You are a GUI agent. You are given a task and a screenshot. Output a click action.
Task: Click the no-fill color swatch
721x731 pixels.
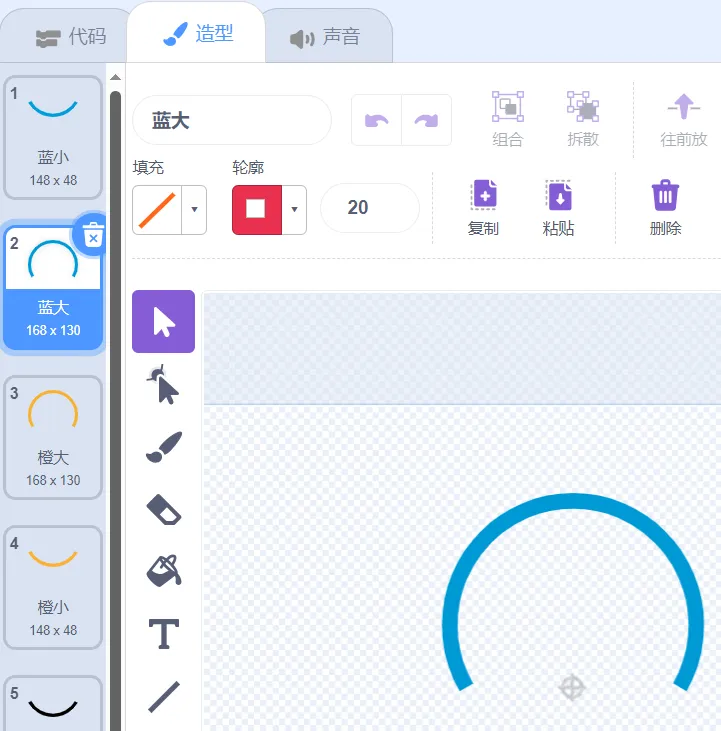157,209
